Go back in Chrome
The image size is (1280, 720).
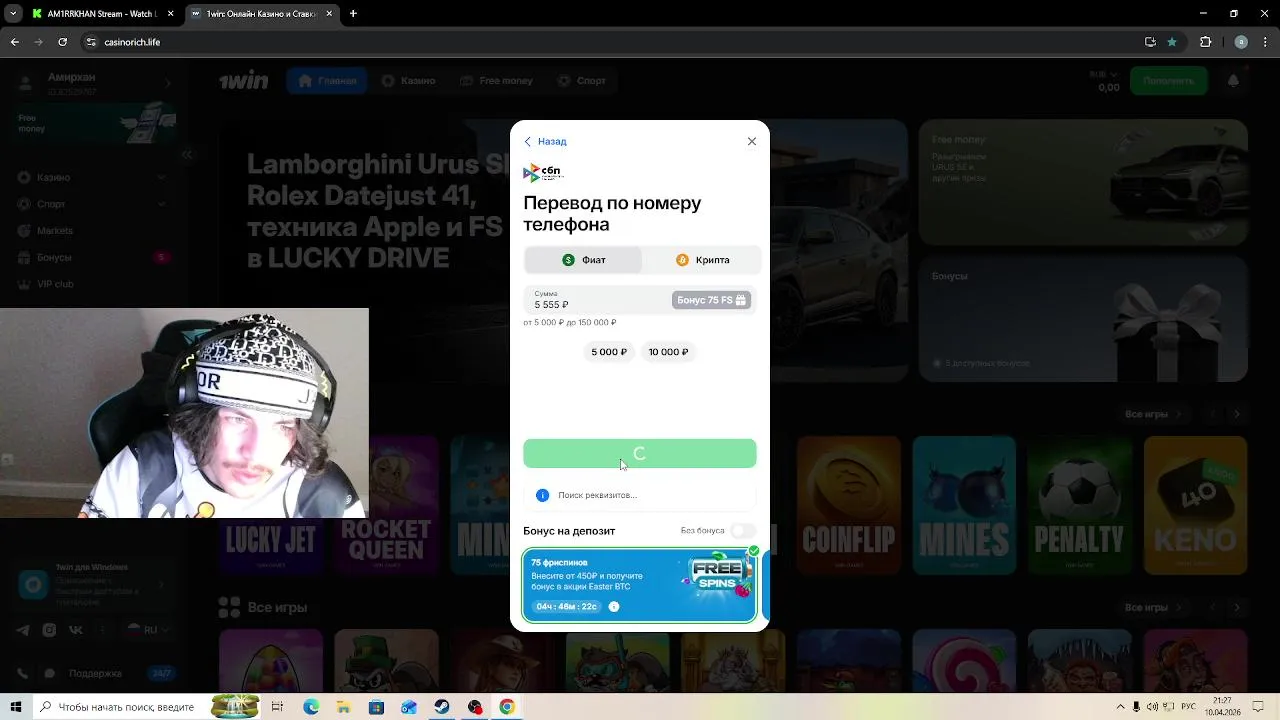point(14,42)
